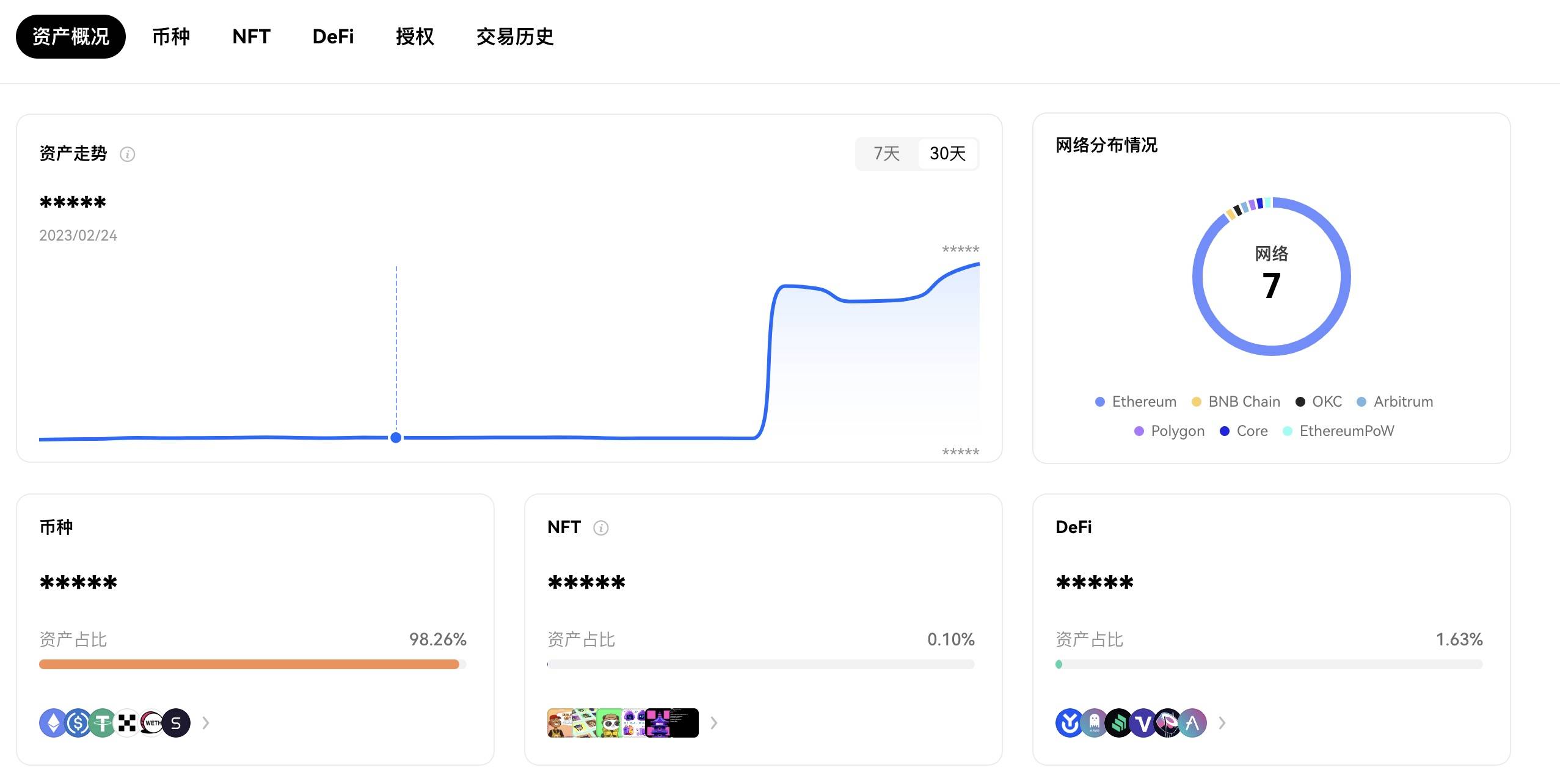
Task: Switch to the 交易历史 tab
Action: pos(514,37)
